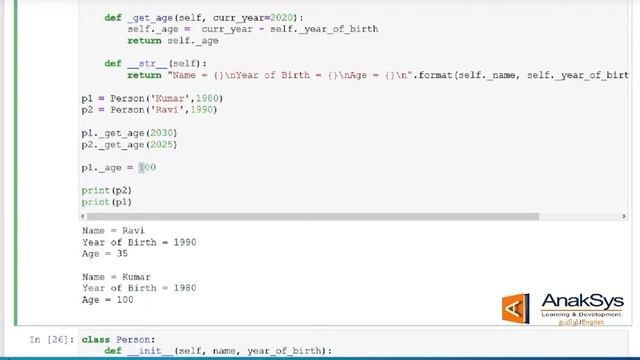
Task: Click output text 'Age = 35'
Action: (x=105, y=253)
